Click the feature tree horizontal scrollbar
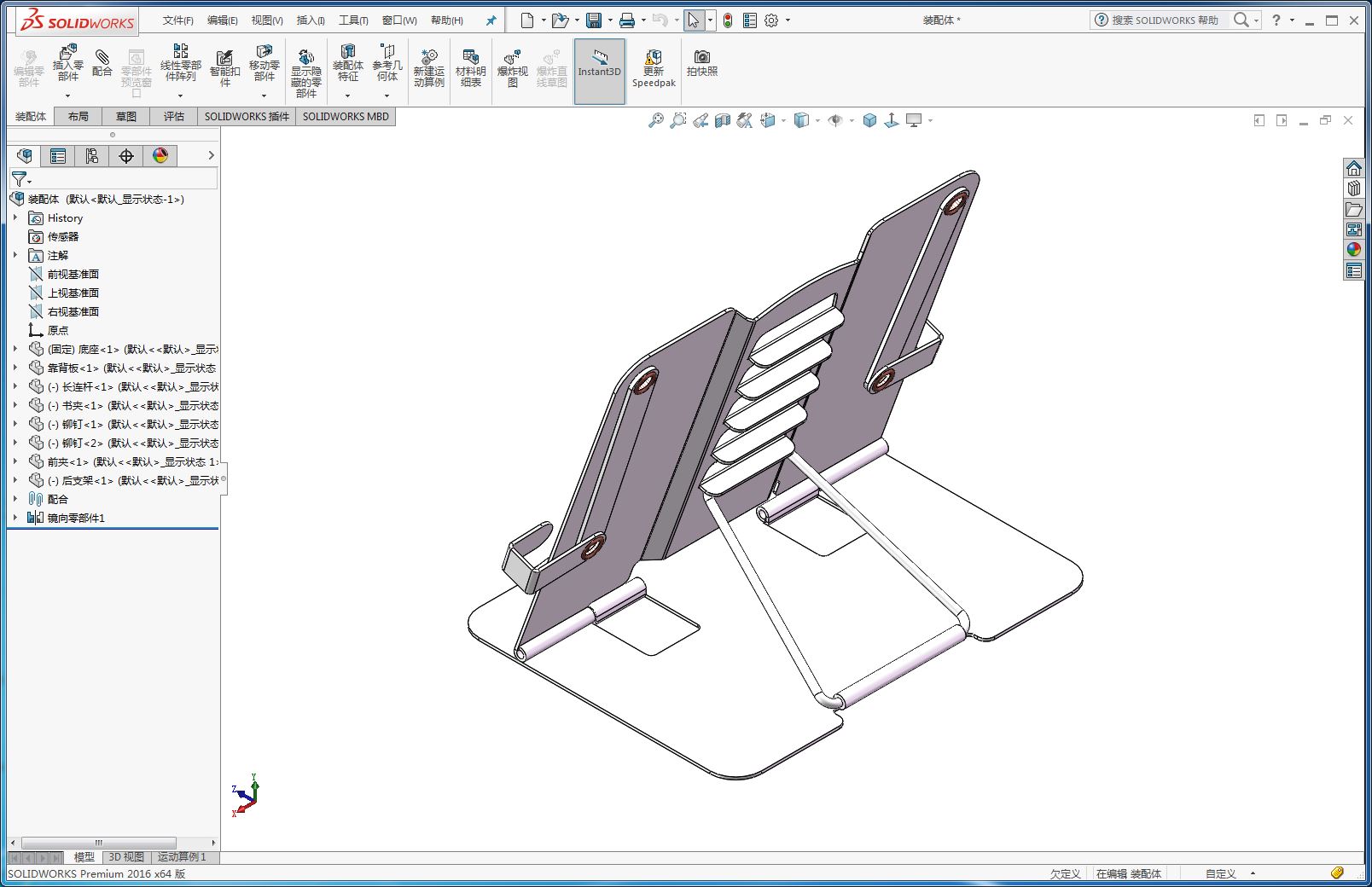 click(99, 843)
